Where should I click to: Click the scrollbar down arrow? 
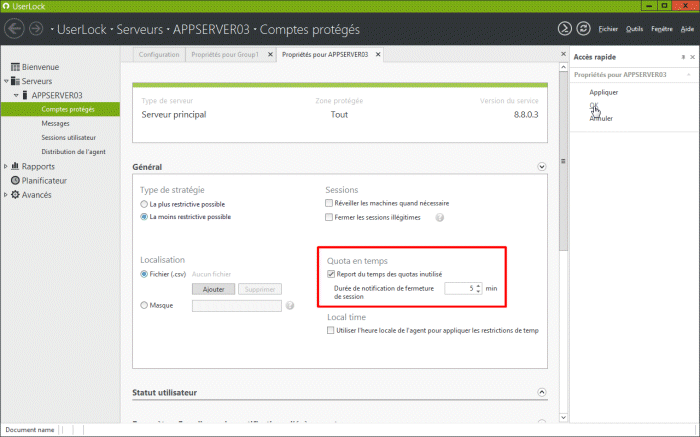[563, 418]
